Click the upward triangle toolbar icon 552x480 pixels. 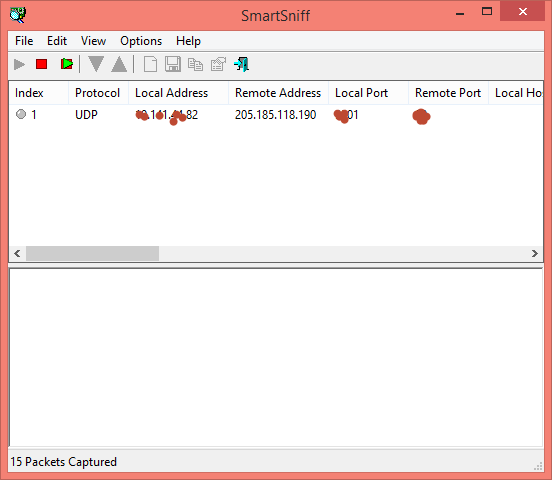(x=119, y=64)
